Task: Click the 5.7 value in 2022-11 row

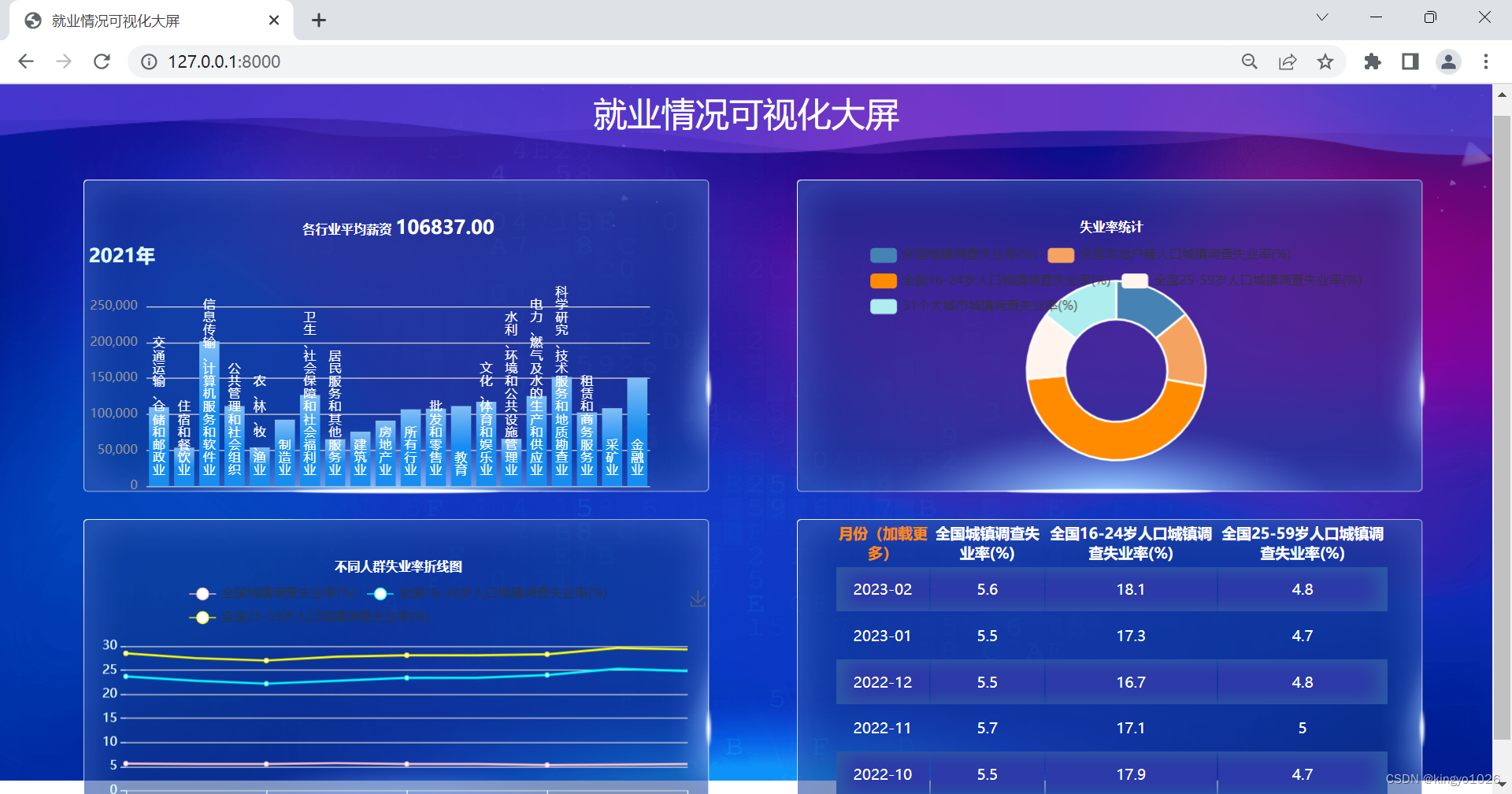Action: tap(987, 728)
